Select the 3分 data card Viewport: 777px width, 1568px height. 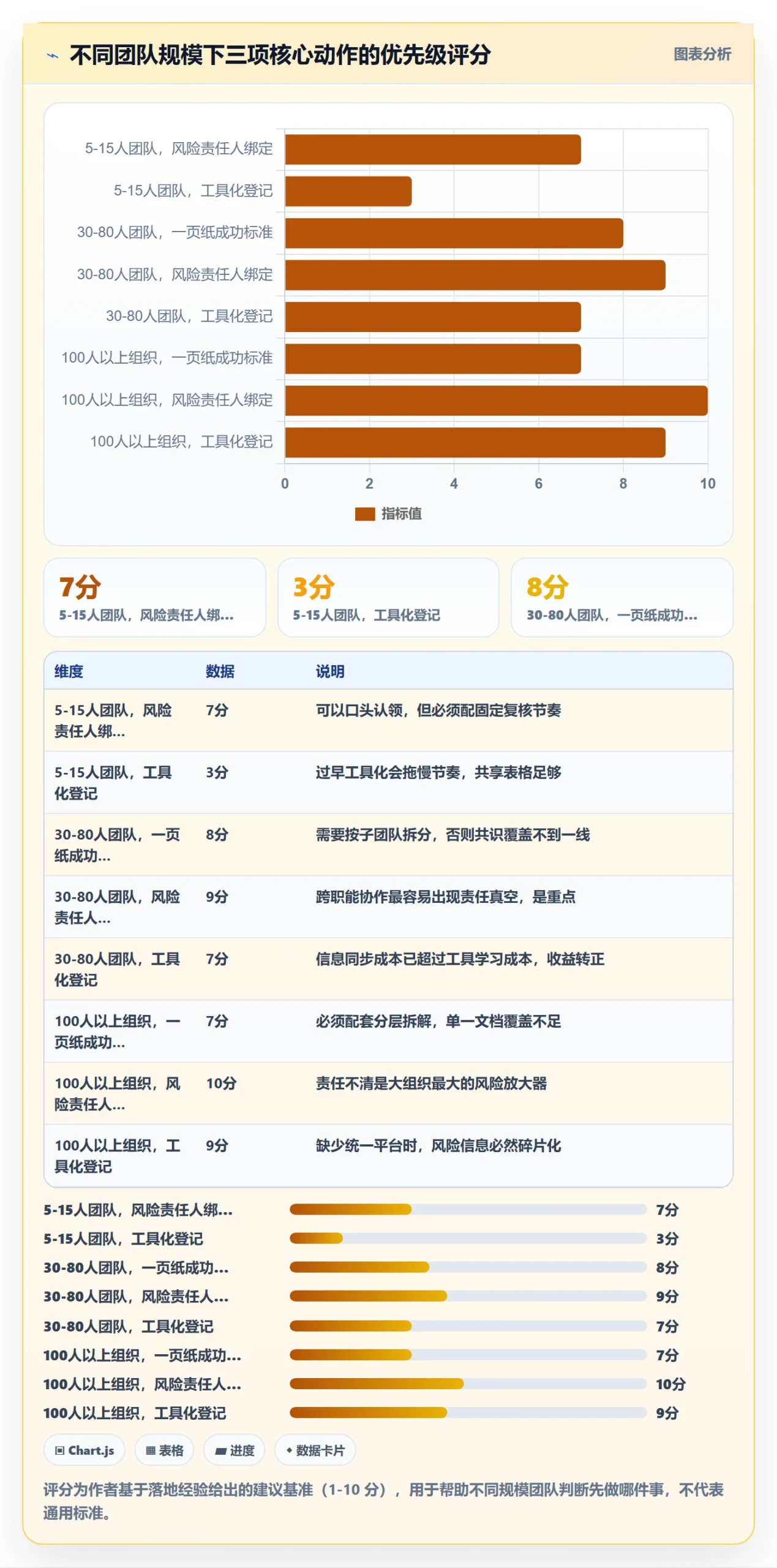388,597
